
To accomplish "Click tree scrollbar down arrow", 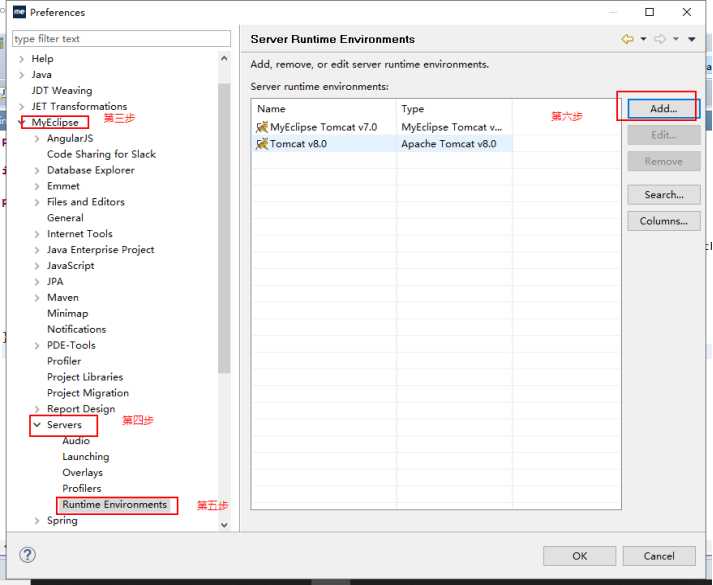I will [224, 525].
